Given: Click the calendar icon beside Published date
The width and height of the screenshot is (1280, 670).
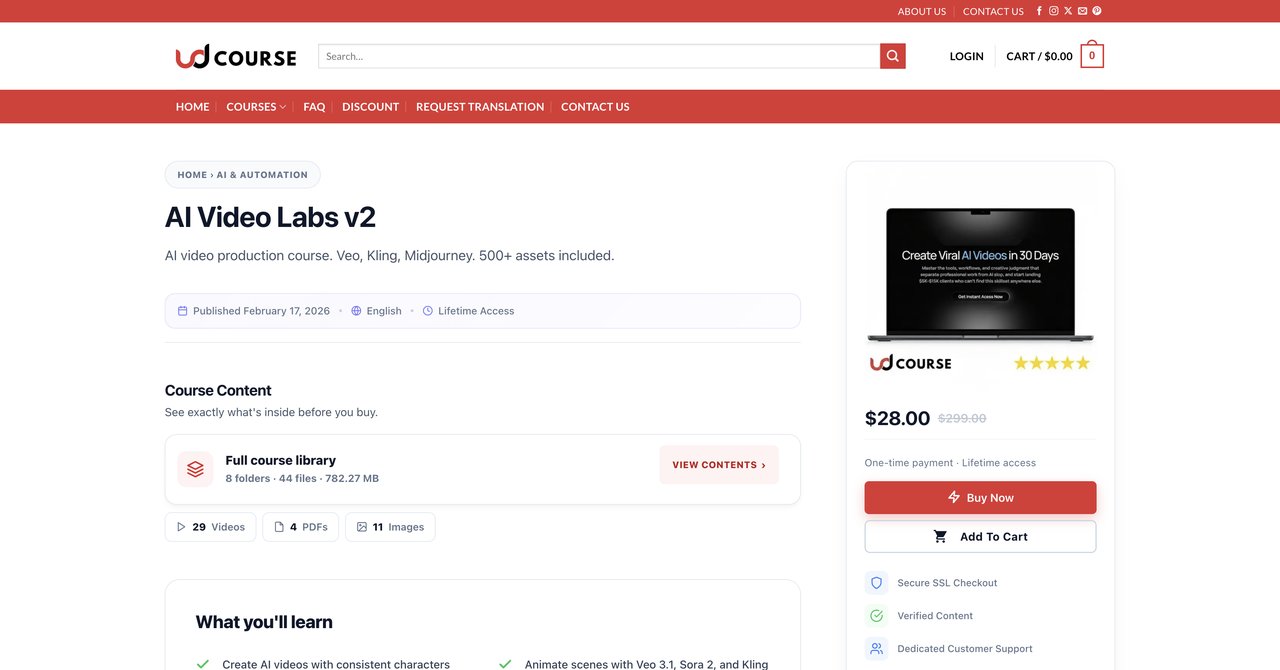Looking at the screenshot, I should pos(183,311).
